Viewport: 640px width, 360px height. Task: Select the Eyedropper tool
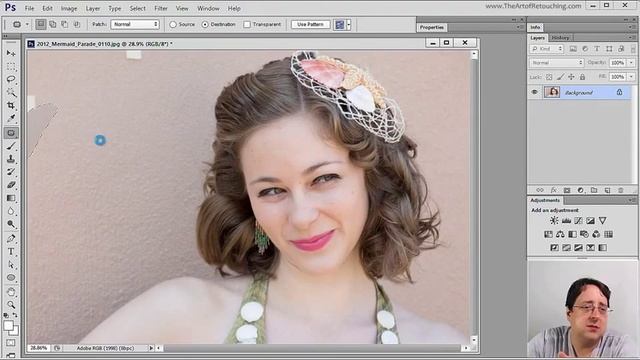(11, 118)
